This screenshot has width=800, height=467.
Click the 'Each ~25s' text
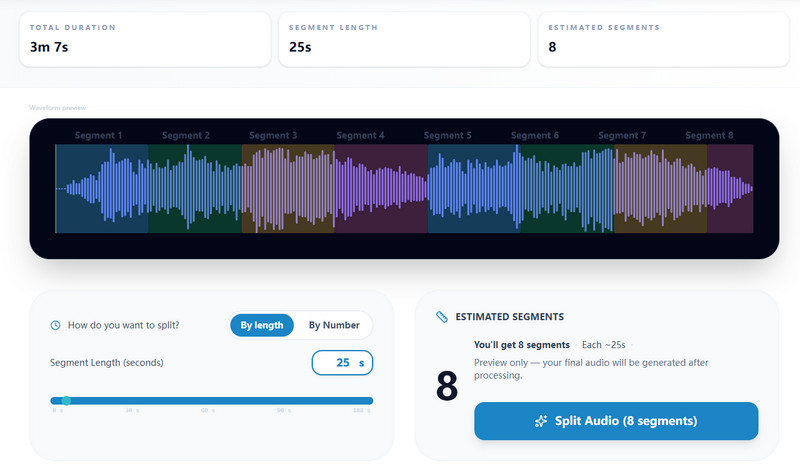[x=604, y=345]
